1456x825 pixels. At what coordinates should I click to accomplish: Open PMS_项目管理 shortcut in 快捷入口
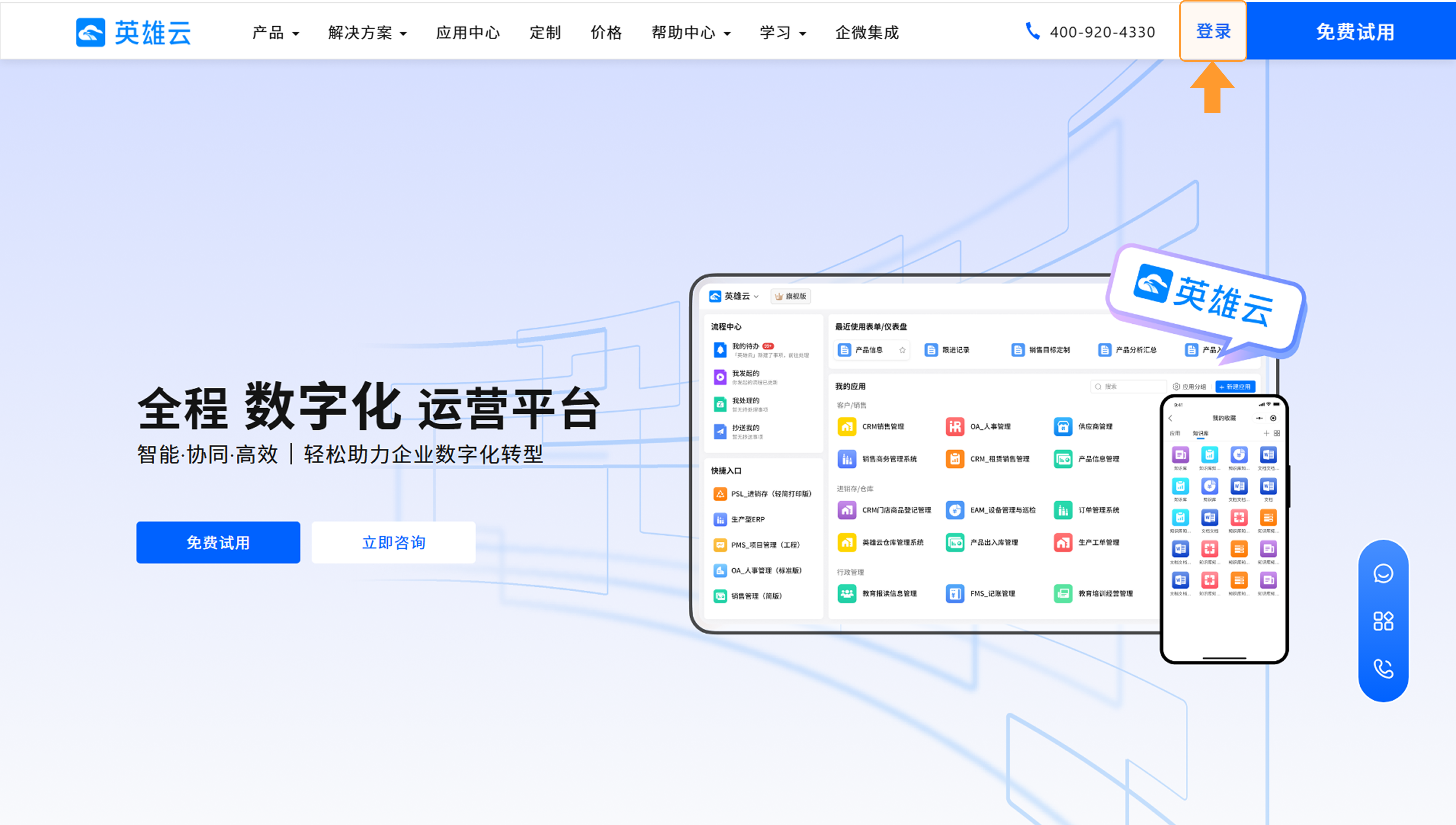coord(757,545)
